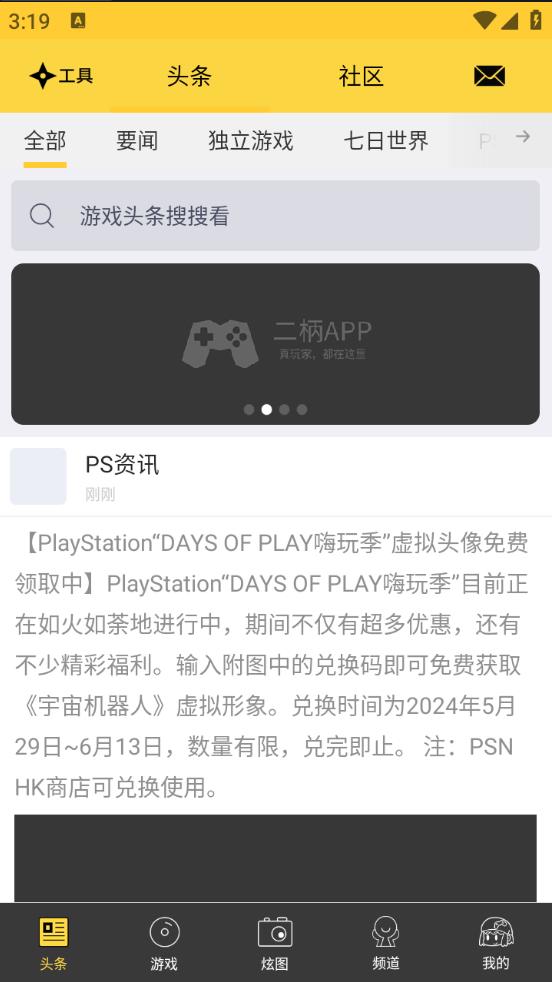Open the 游戏 disc icon

click(x=164, y=933)
